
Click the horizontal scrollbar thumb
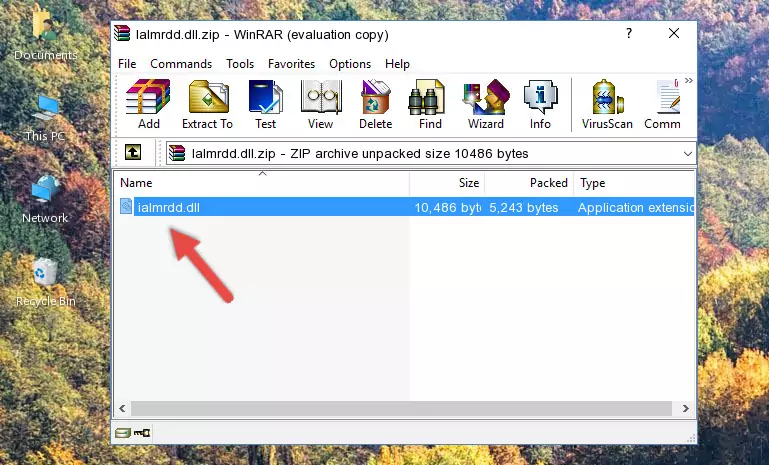pos(401,408)
